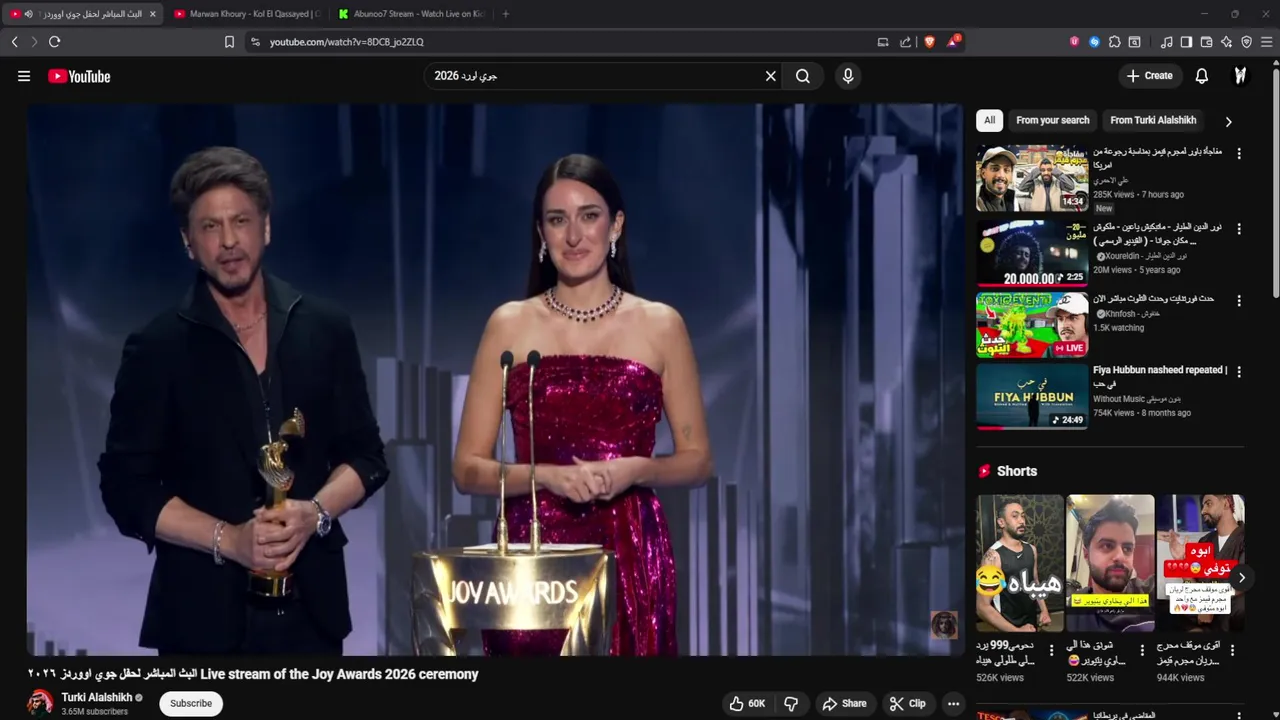
Task: Open the account avatar menu
Action: click(x=1240, y=76)
